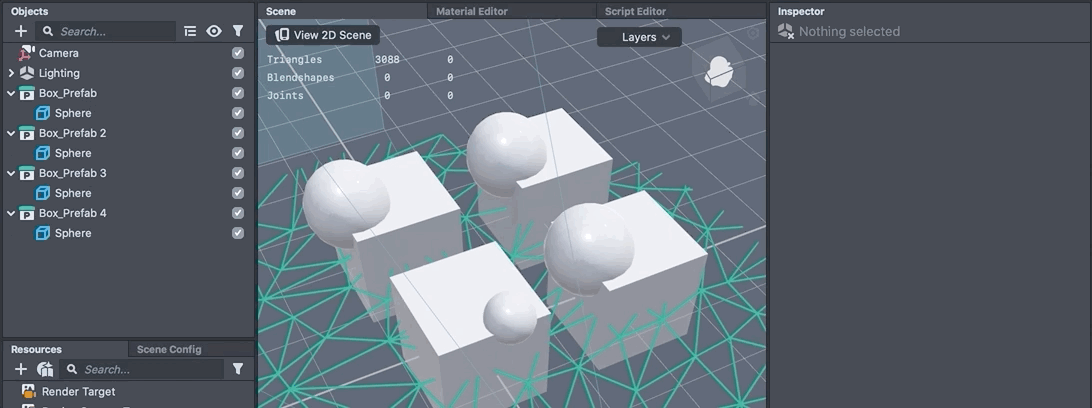Disable the Lighting object checkbox
The height and width of the screenshot is (408, 1092).
(x=238, y=73)
